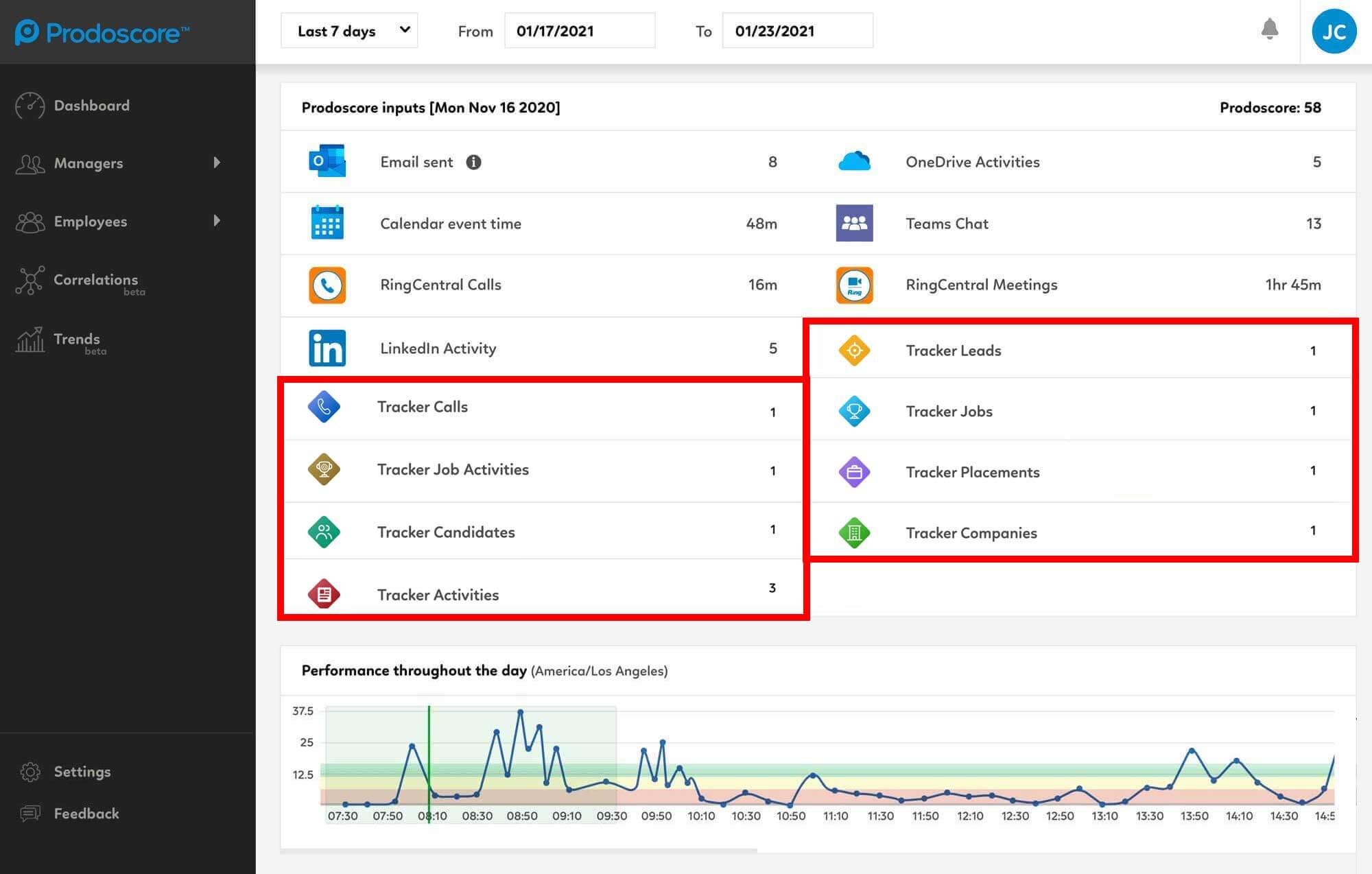Open Settings in the sidebar
Viewport: 1372px width, 874px height.
pos(82,772)
